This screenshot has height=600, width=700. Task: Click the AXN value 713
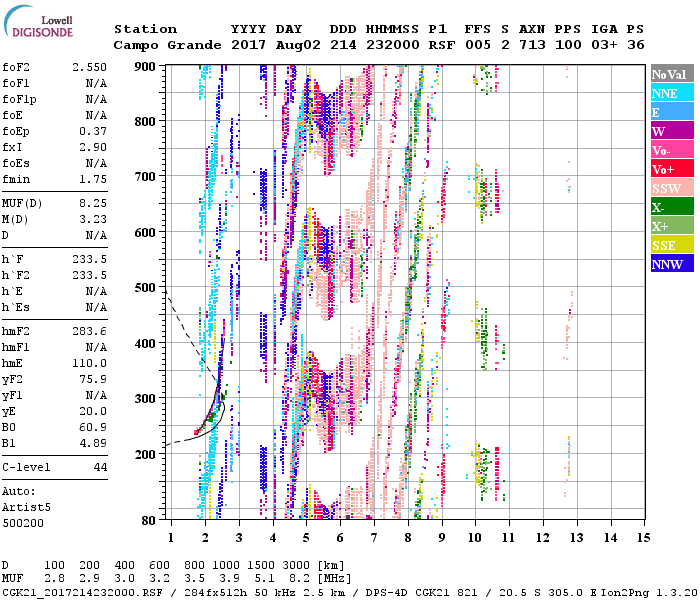click(532, 45)
